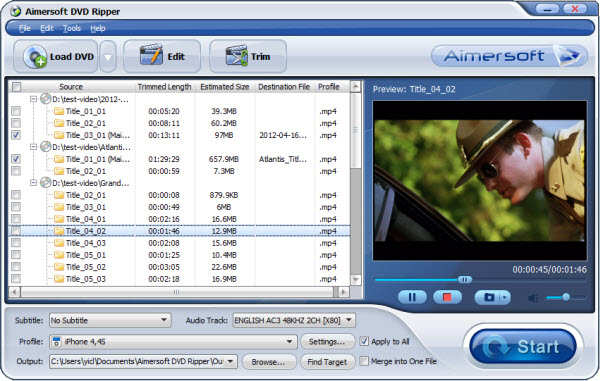
Task: Check the Title_05_01 row checkbox
Action: [x=16, y=255]
